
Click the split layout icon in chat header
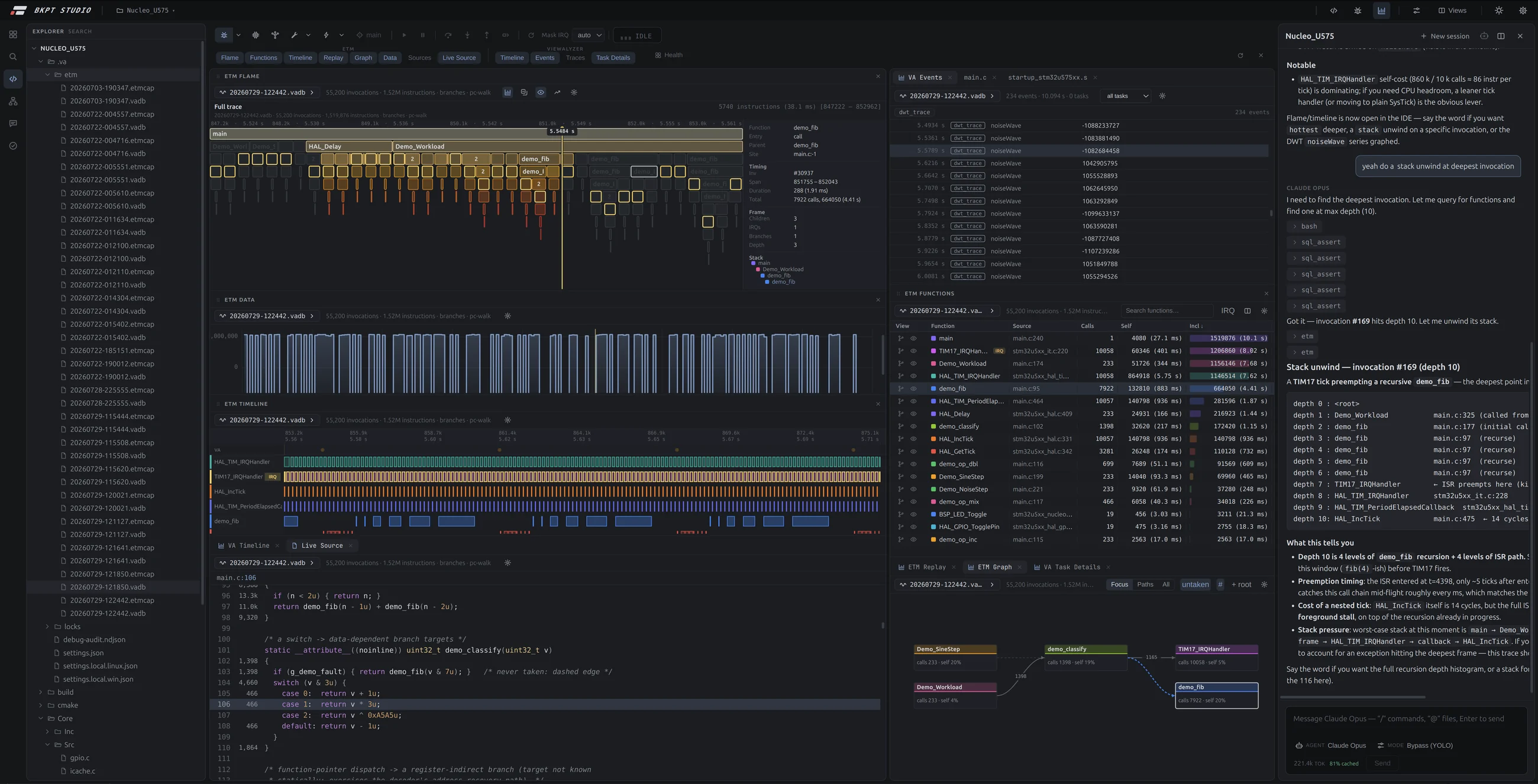1501,36
